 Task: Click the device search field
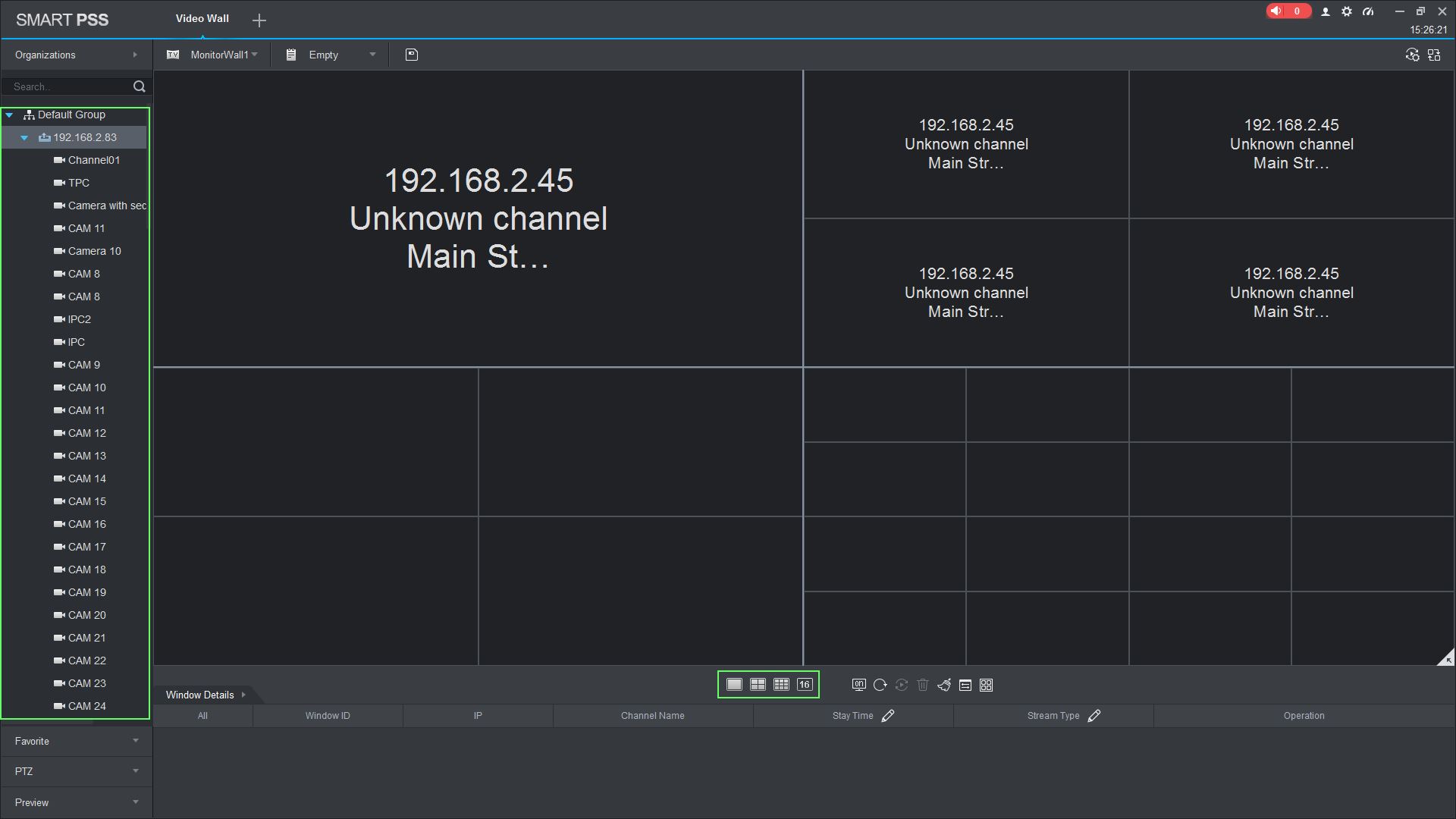coord(68,86)
